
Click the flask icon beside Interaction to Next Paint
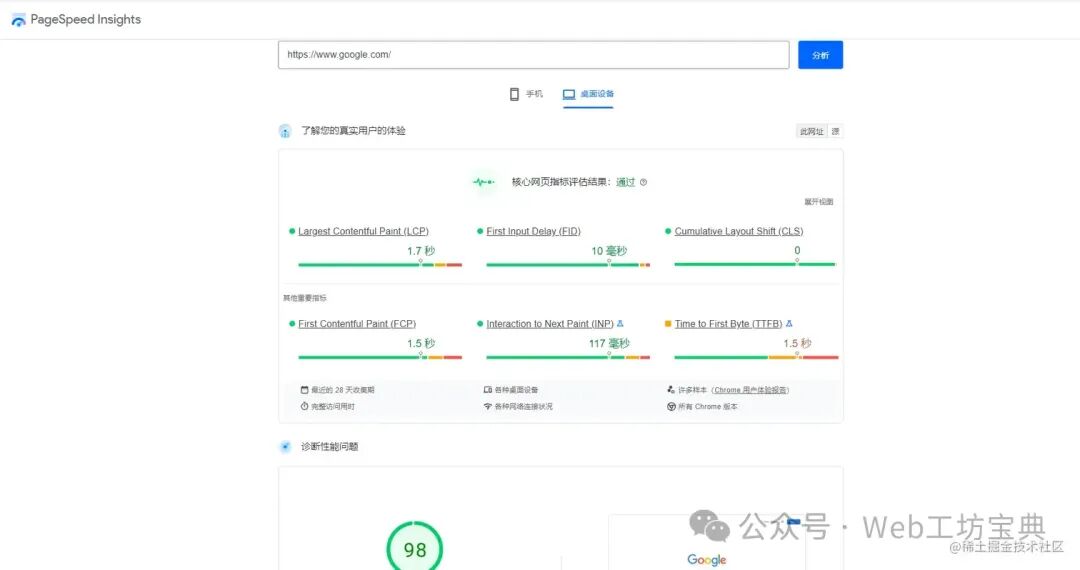coord(620,324)
